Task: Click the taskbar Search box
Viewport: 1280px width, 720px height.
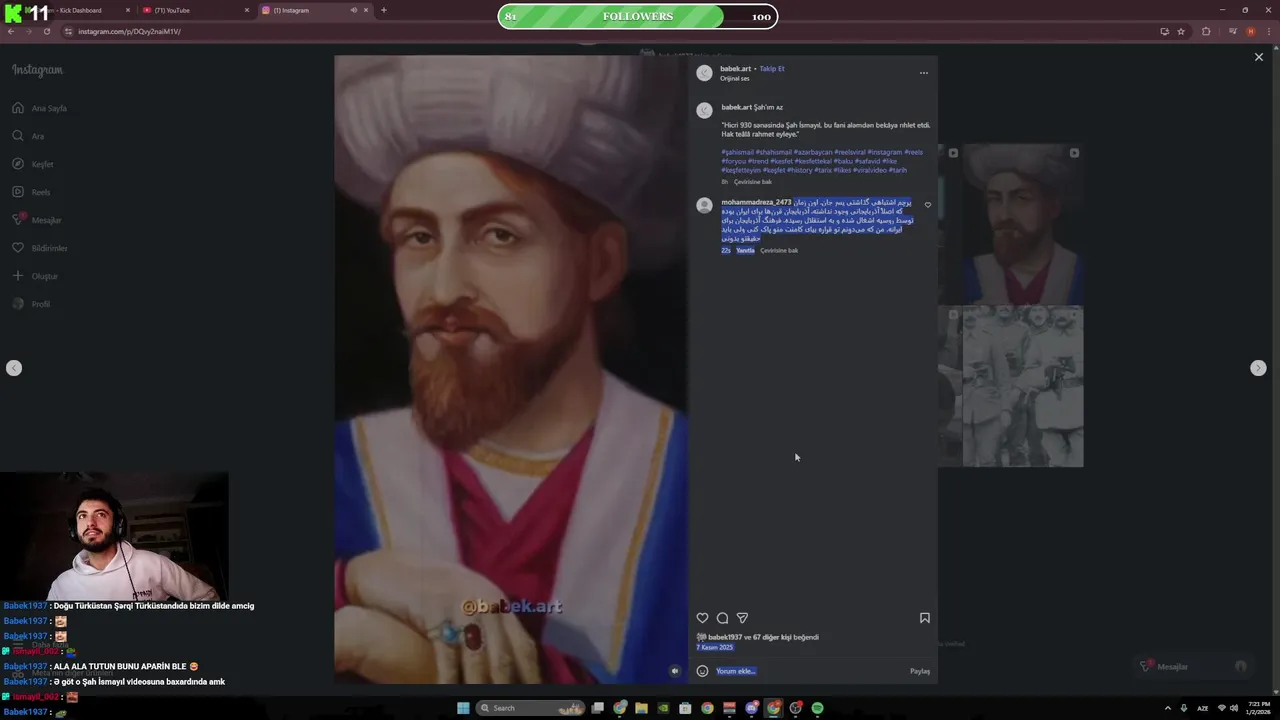Action: 530,708
